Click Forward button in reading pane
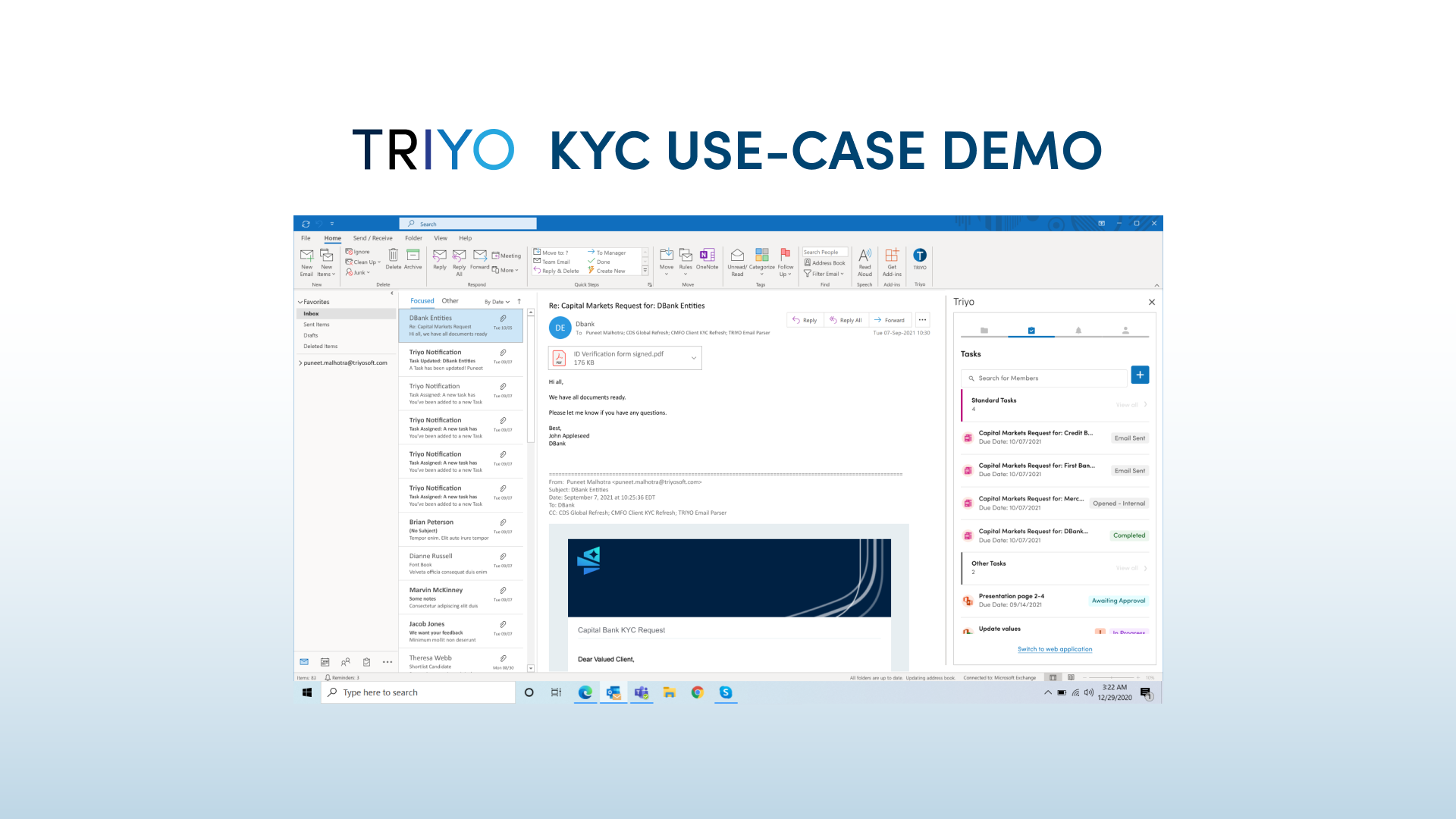This screenshot has height=819, width=1456. click(x=890, y=320)
